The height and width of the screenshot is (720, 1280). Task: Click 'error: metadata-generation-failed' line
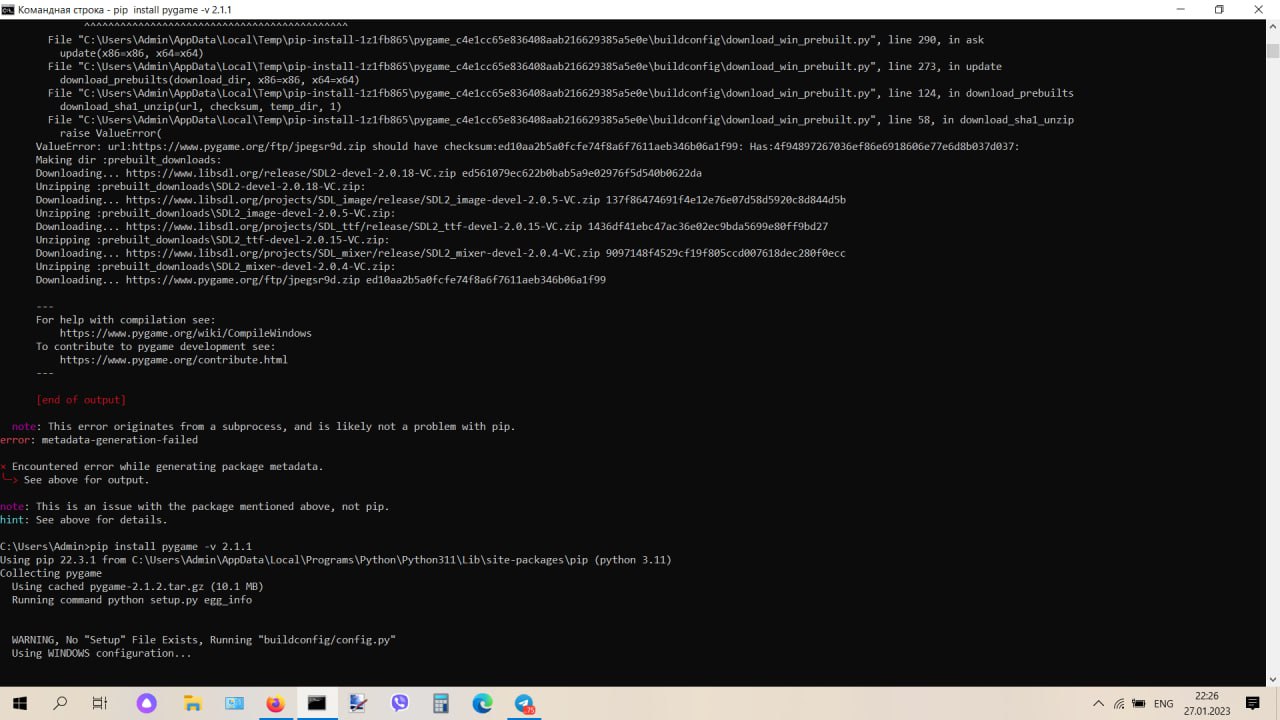click(x=99, y=440)
